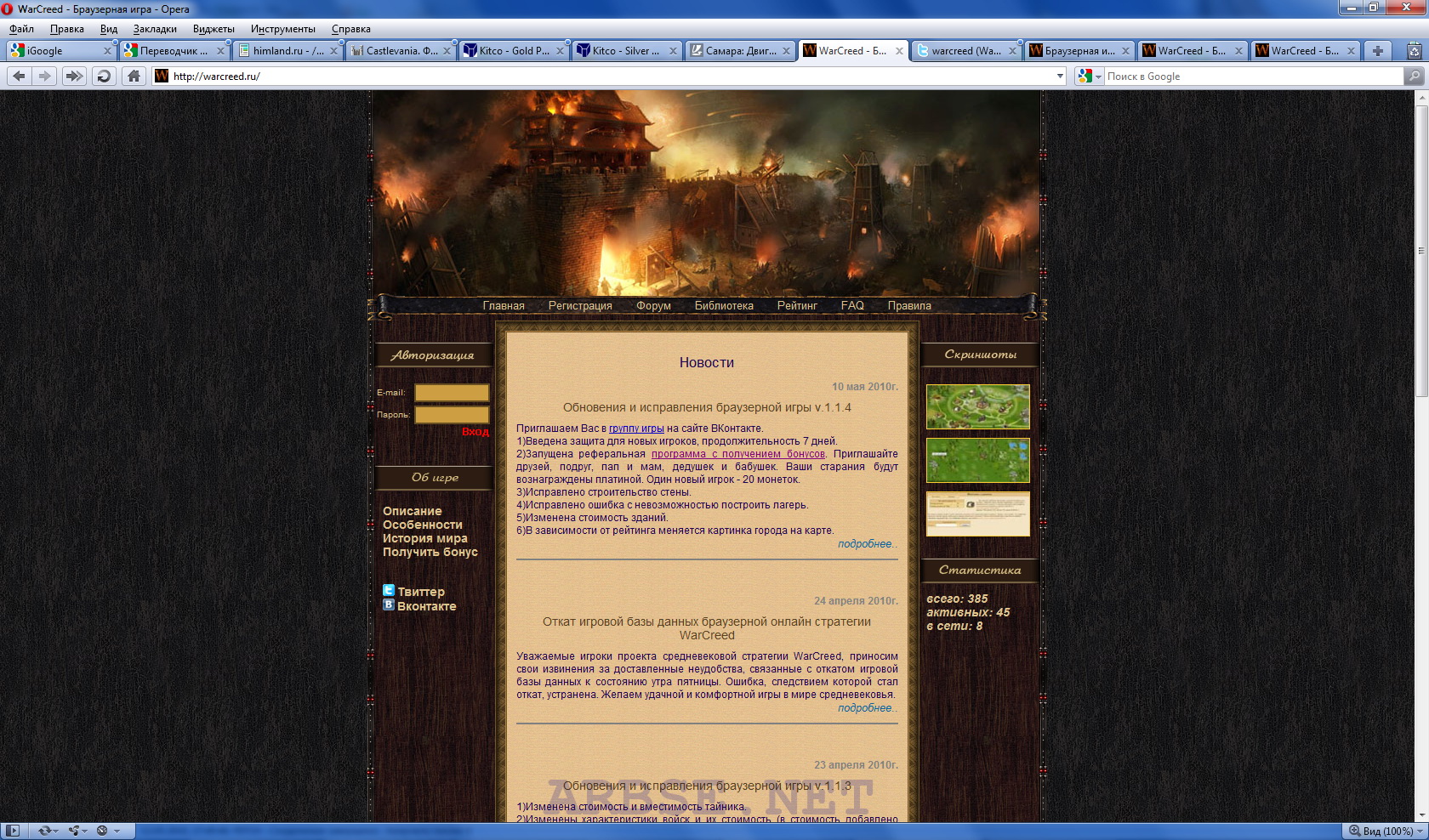Viewport: 1429px width, 840px height.
Task: Open Описание in the Об игре menu
Action: point(413,511)
